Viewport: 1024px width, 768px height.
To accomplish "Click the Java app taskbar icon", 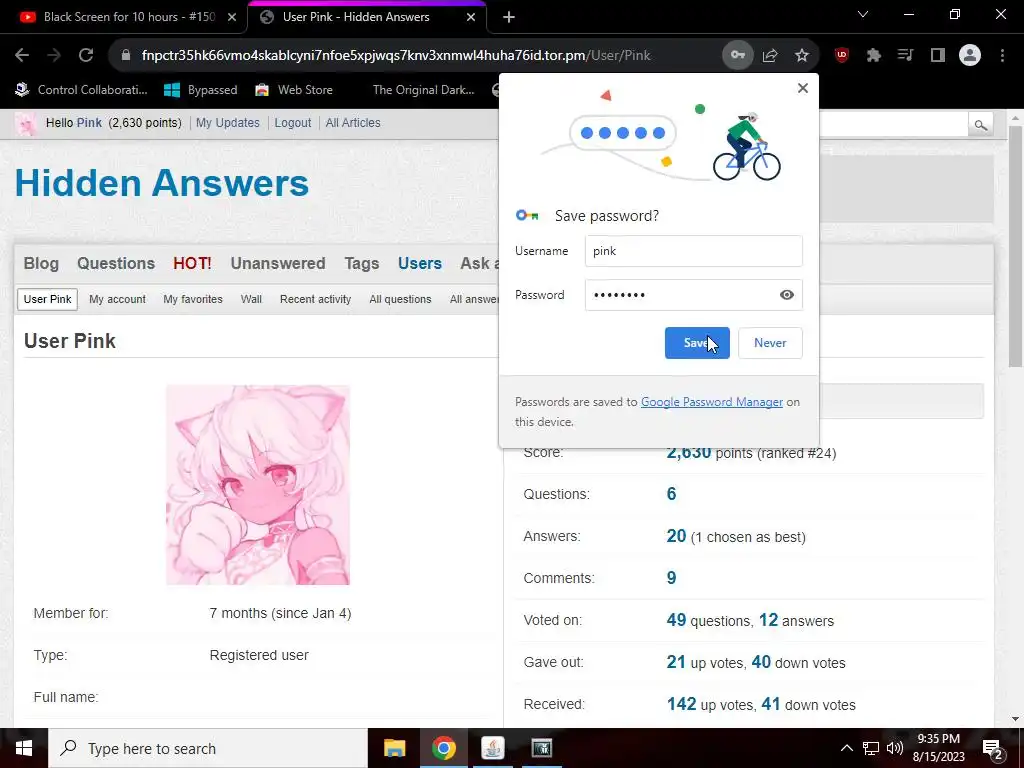I will (x=492, y=748).
